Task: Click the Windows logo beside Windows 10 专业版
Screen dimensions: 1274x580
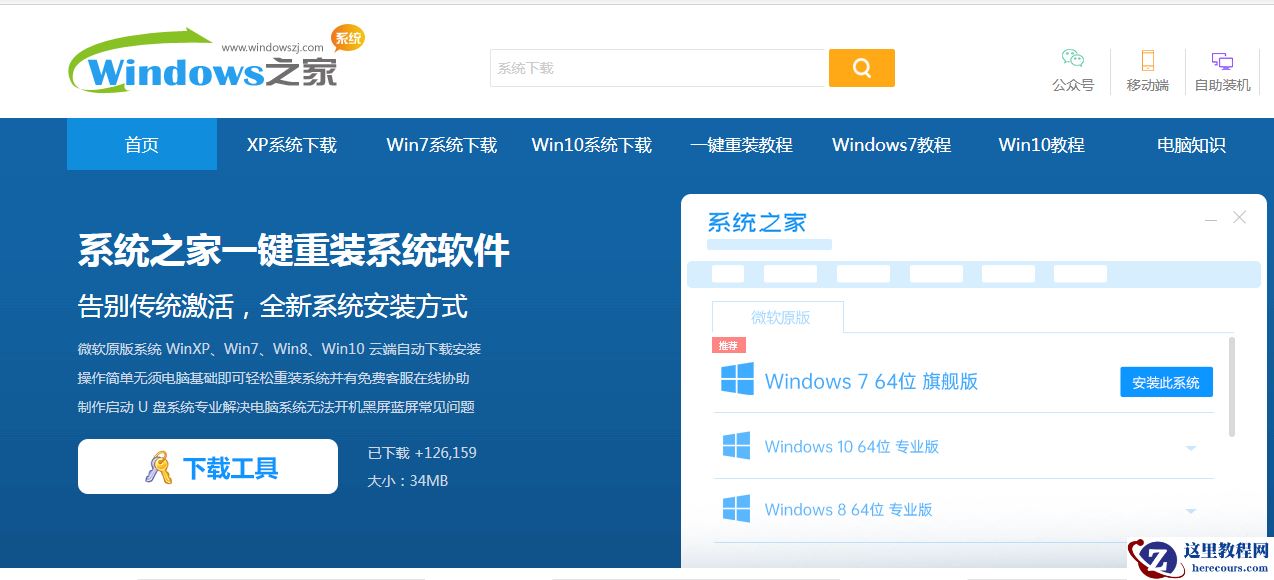Action: pyautogui.click(x=737, y=446)
